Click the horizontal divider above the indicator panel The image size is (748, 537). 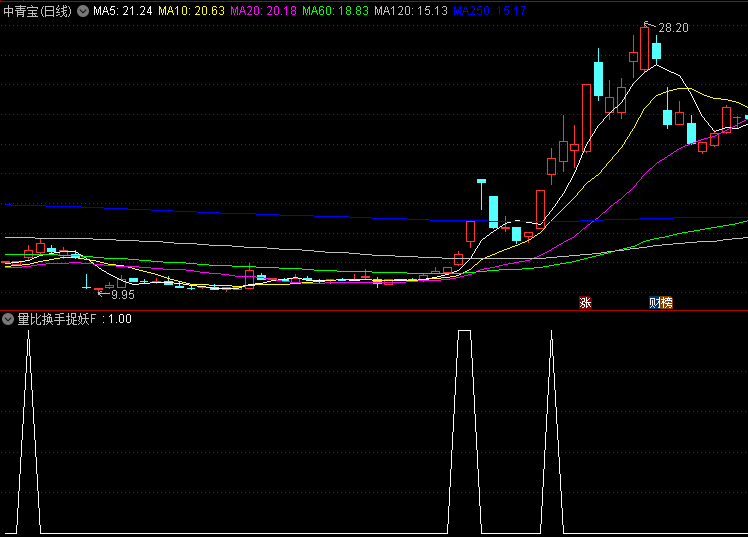[374, 310]
